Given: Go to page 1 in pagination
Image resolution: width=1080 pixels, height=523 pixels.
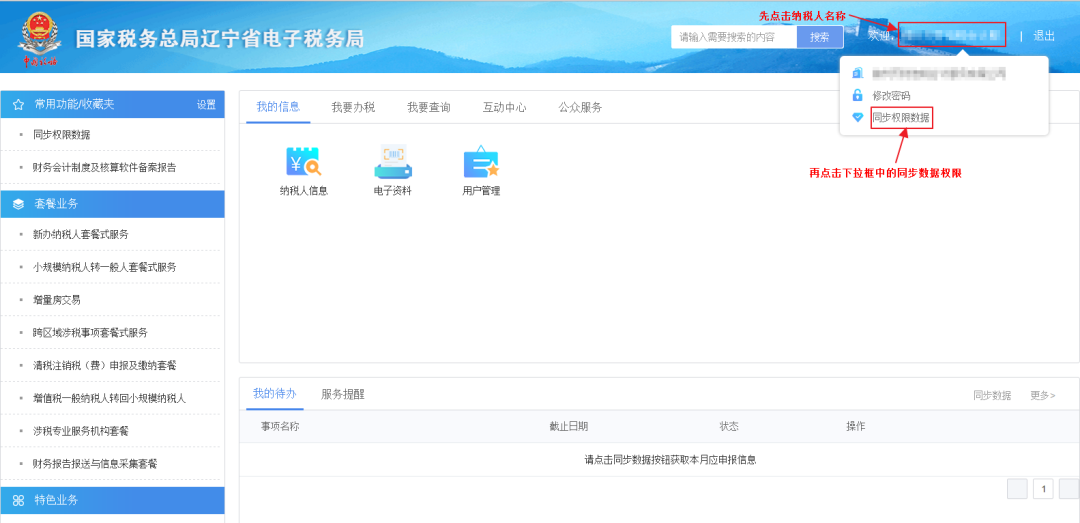Looking at the screenshot, I should tap(1043, 489).
